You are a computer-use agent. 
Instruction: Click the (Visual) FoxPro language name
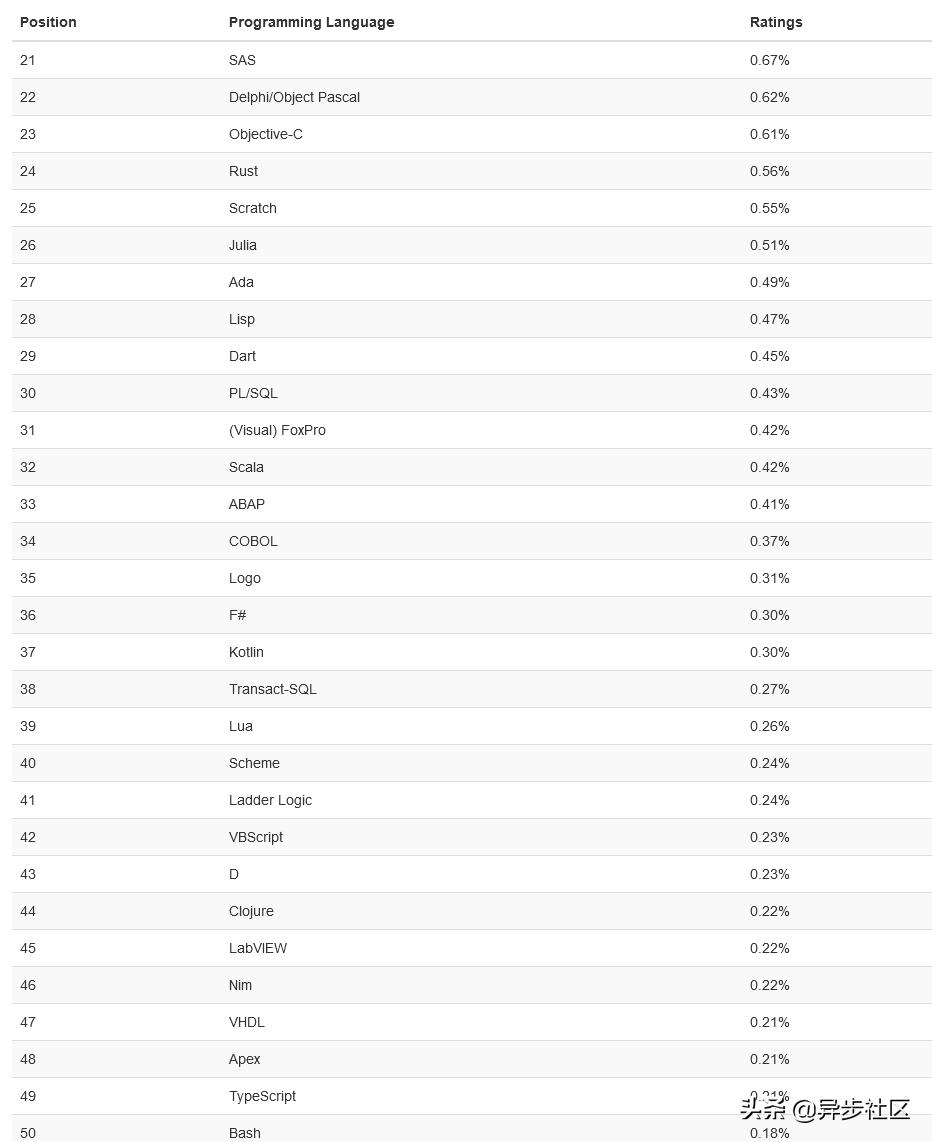[x=277, y=430]
